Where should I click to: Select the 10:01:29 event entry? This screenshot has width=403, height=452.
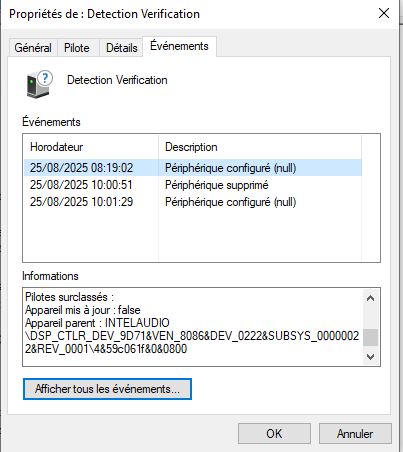click(193, 202)
